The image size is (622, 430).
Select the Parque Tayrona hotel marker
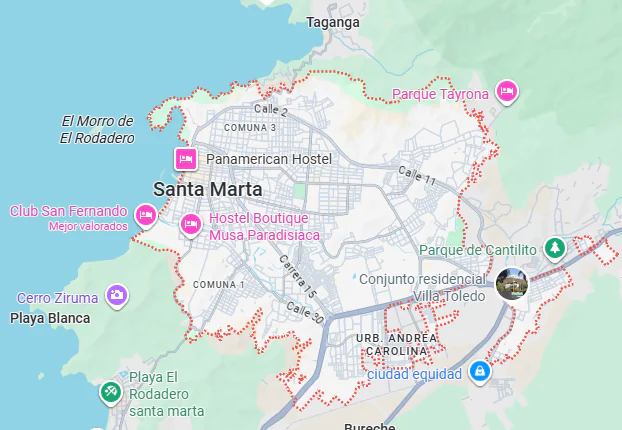(507, 92)
